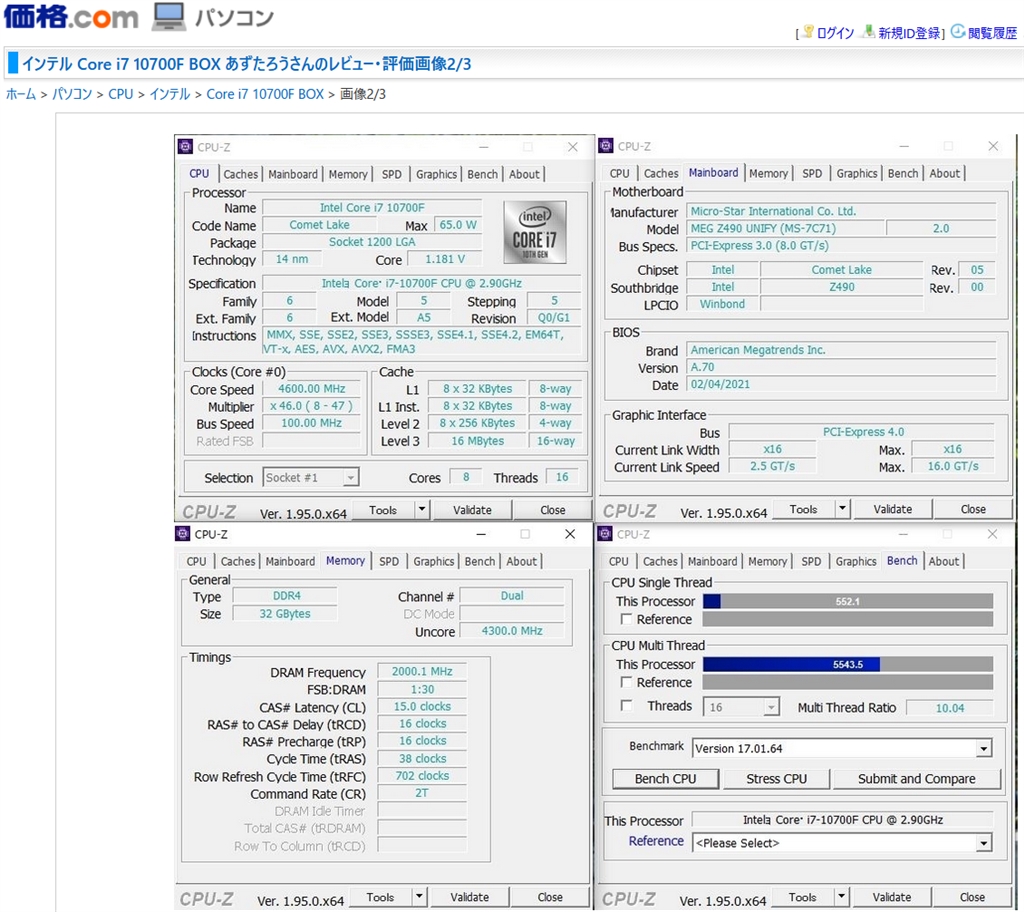
Task: Enable the Threads checkbox in Bench
Action: click(626, 706)
